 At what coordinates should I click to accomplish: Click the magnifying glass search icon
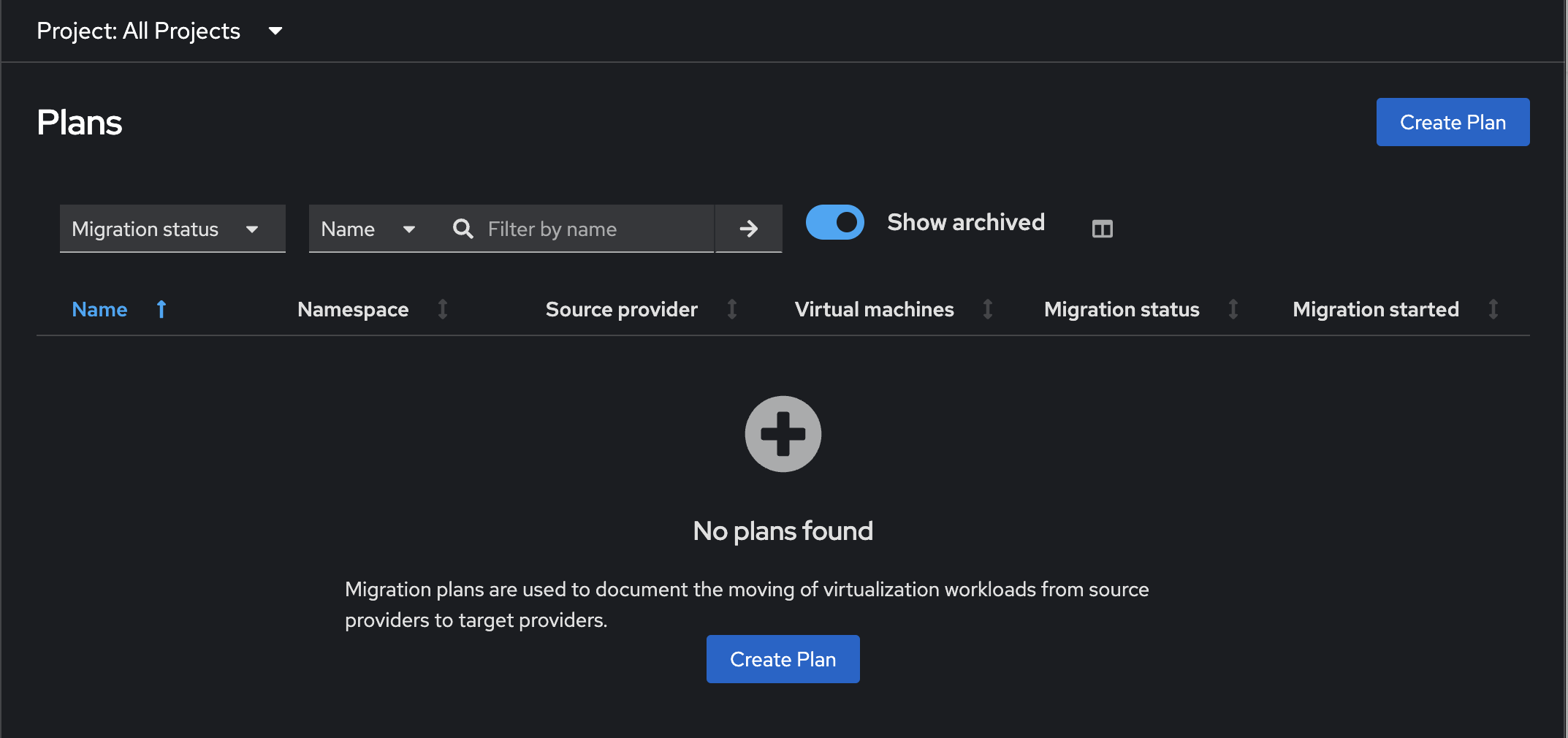tap(463, 229)
